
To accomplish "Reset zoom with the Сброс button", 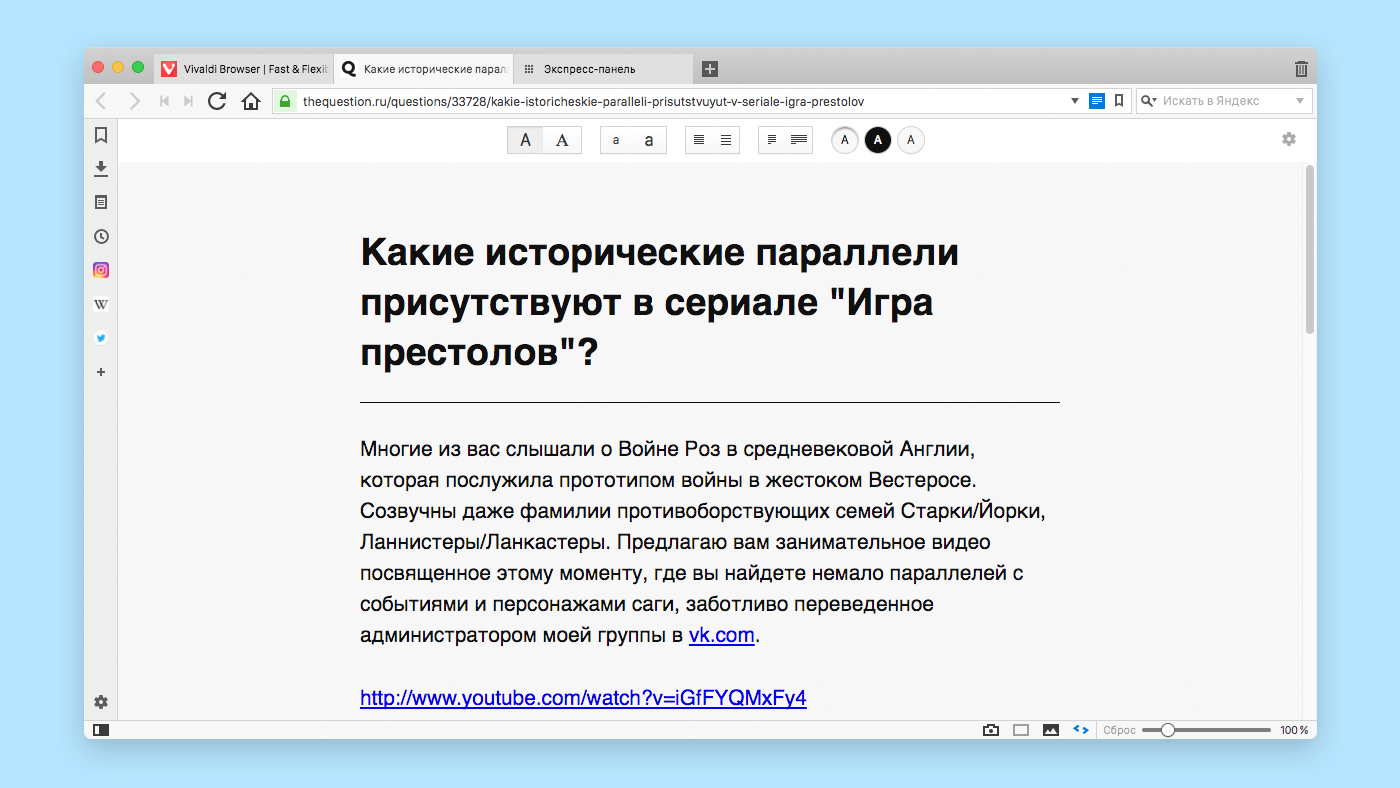I will tap(1119, 730).
